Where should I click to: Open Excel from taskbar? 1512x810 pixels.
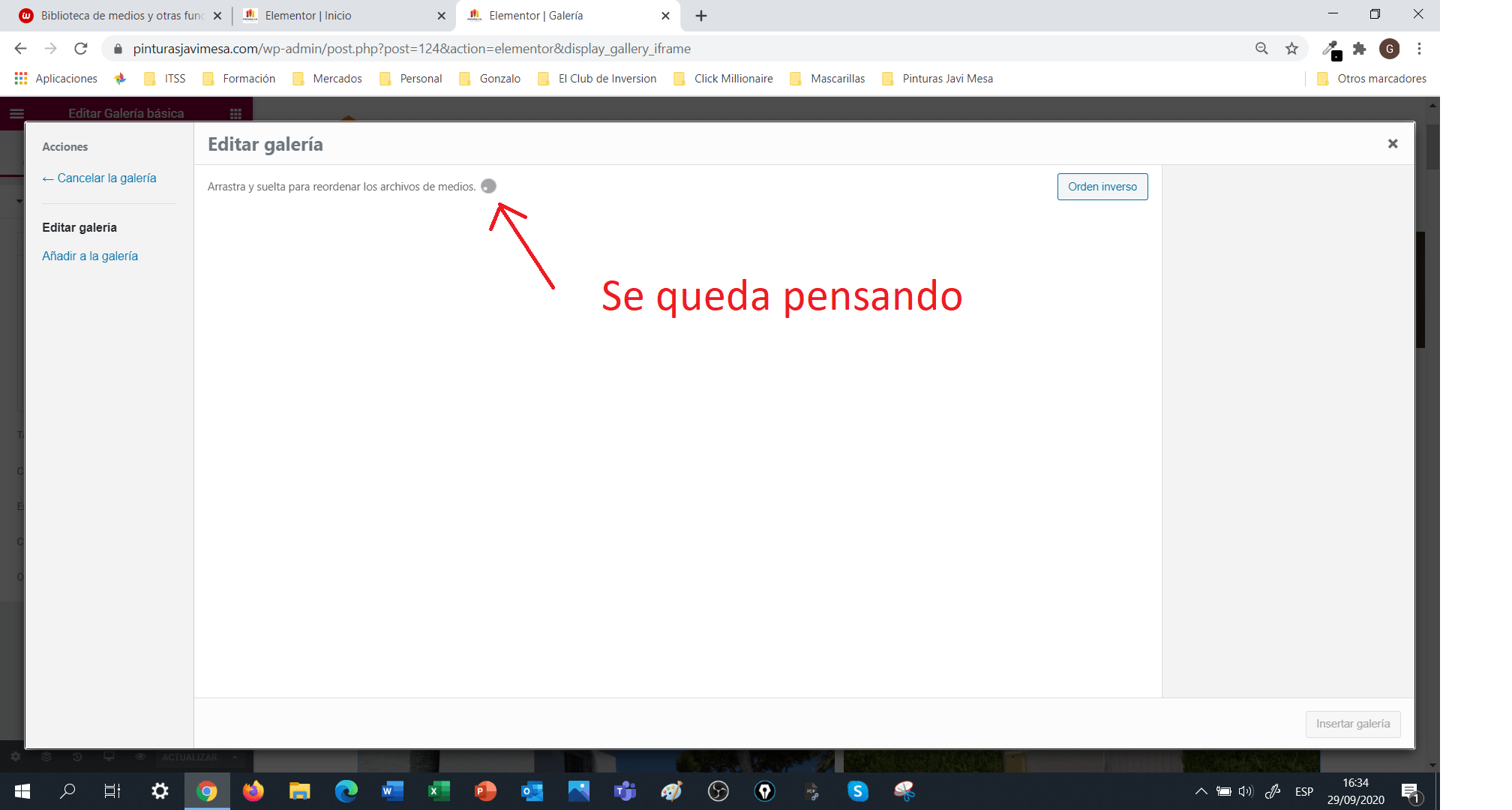click(x=439, y=791)
